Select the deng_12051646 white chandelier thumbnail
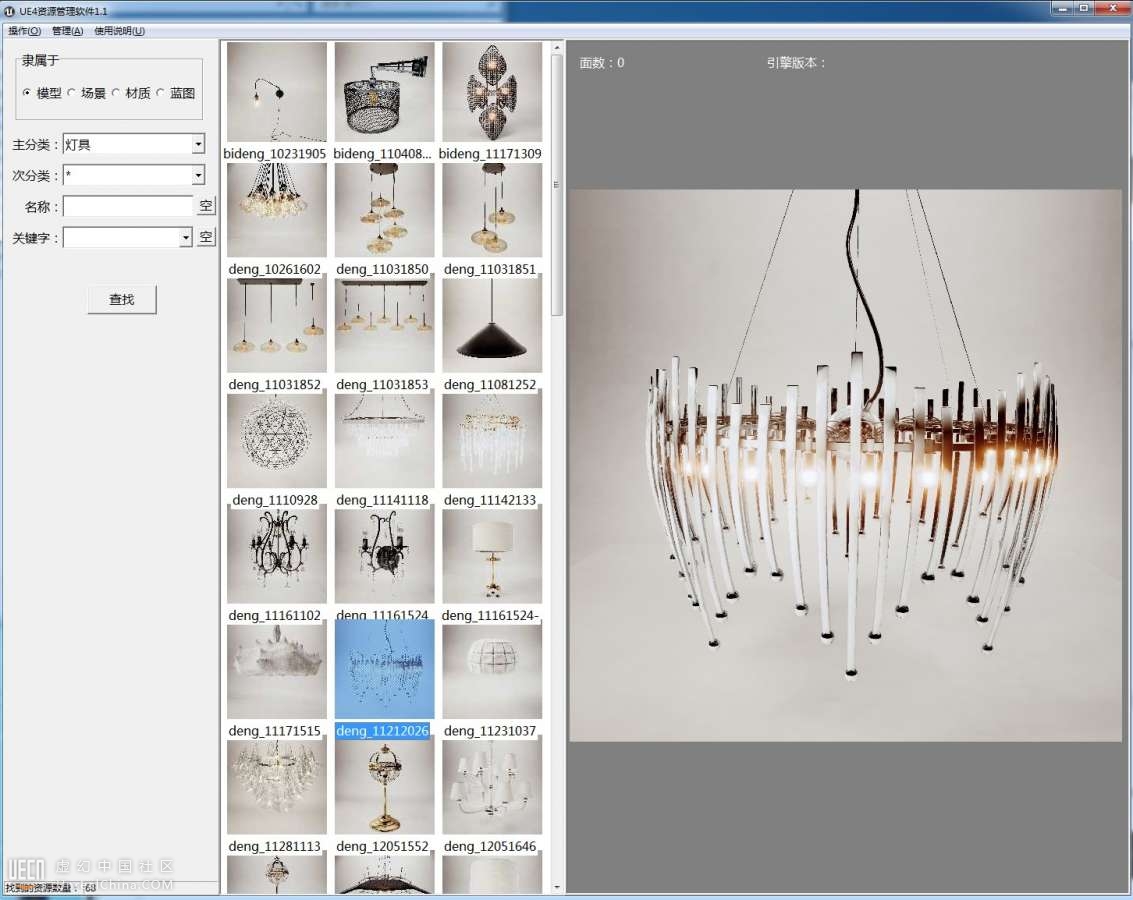Image resolution: width=1133 pixels, height=900 pixels. pyautogui.click(x=492, y=788)
